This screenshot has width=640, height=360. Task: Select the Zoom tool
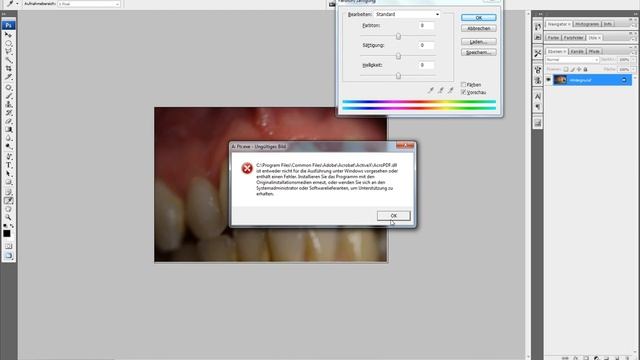tap(8, 218)
